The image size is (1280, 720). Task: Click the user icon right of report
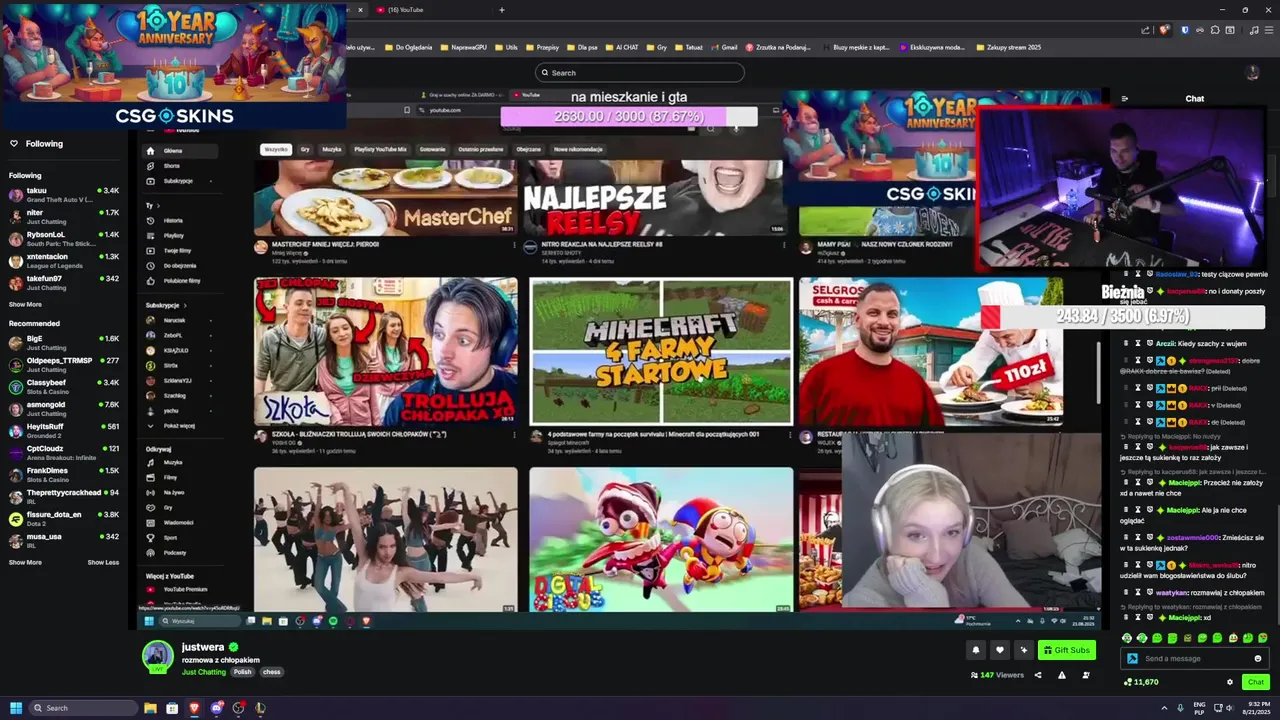[1086, 675]
